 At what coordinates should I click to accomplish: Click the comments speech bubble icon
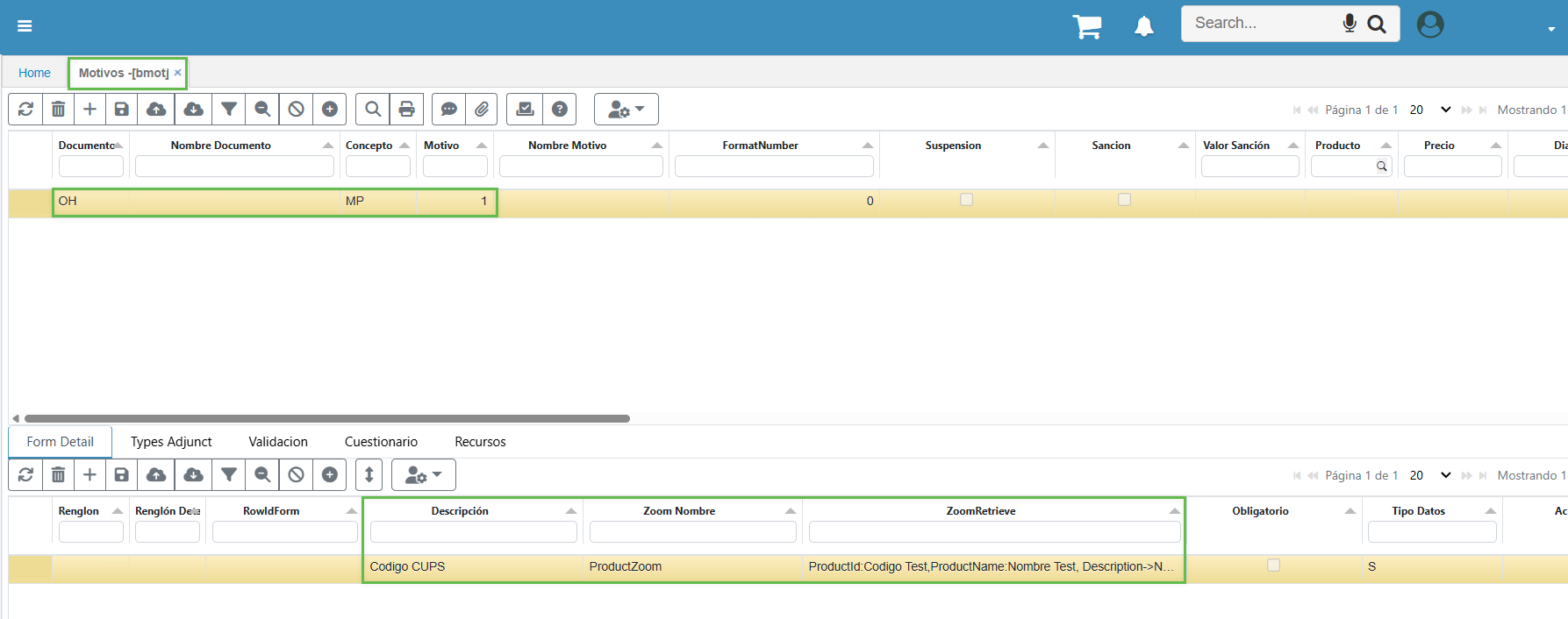(448, 110)
